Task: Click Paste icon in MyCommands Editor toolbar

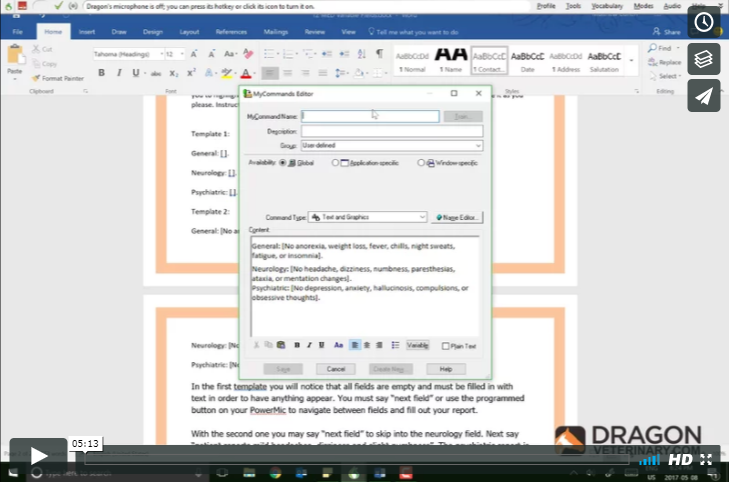Action: [281, 345]
